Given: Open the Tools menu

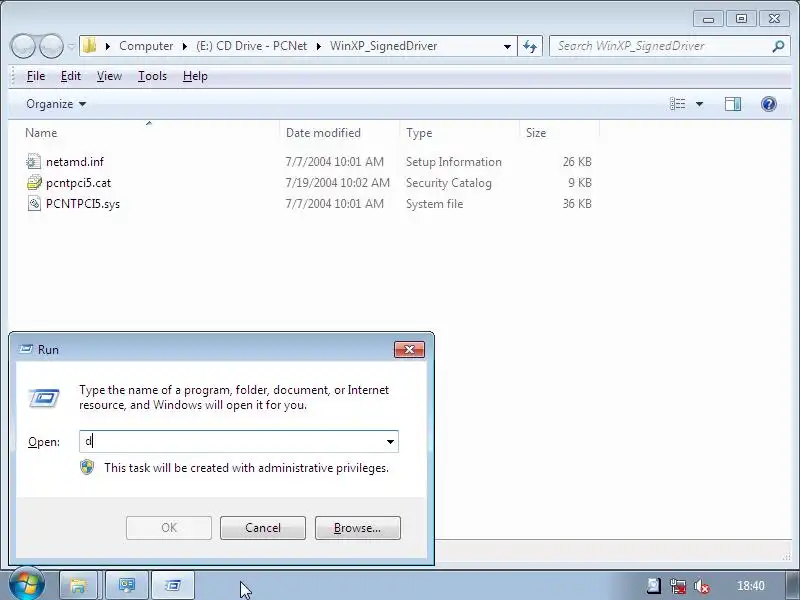Looking at the screenshot, I should [x=152, y=76].
